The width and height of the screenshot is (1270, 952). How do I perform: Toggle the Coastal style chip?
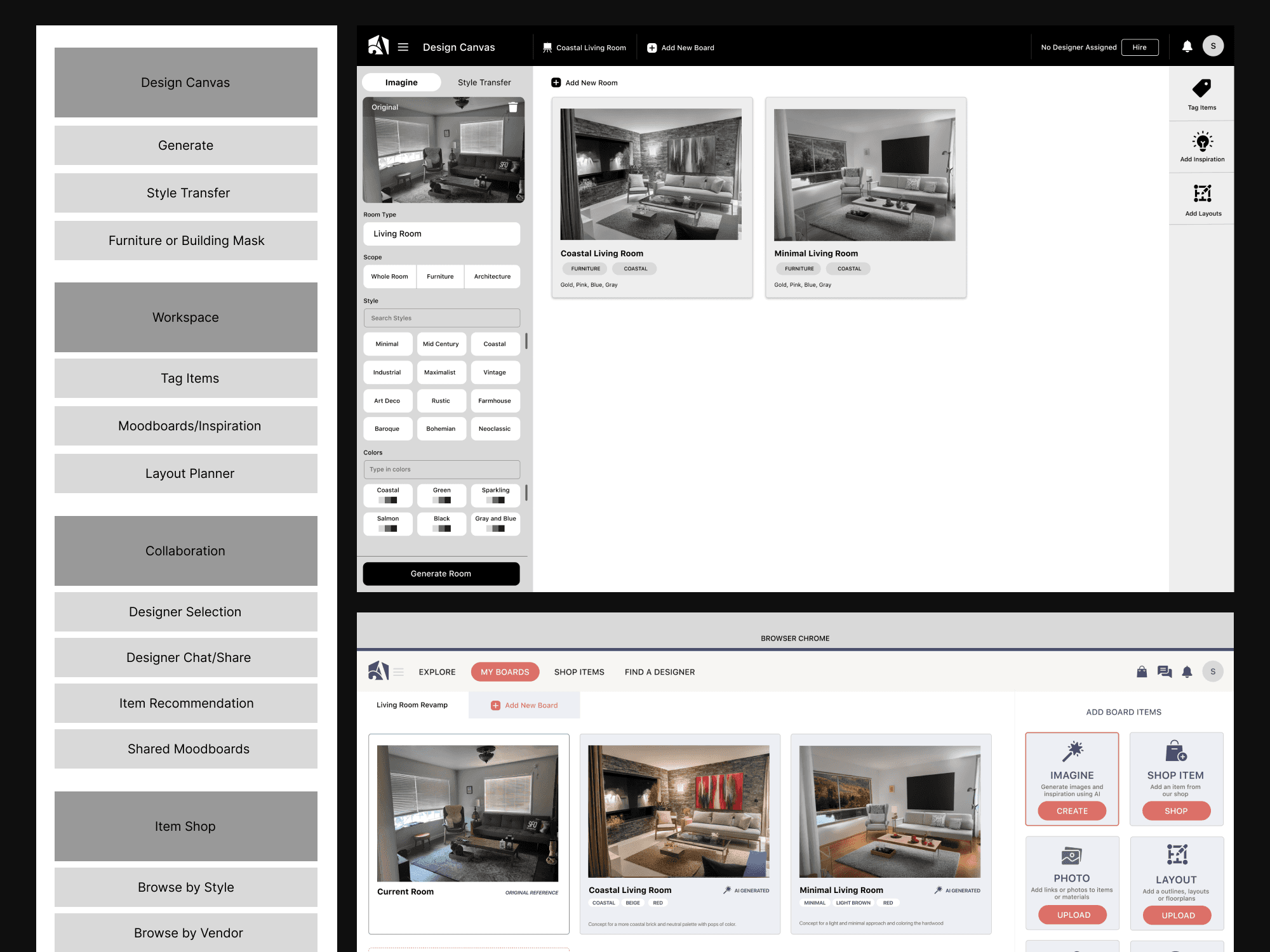tap(495, 344)
